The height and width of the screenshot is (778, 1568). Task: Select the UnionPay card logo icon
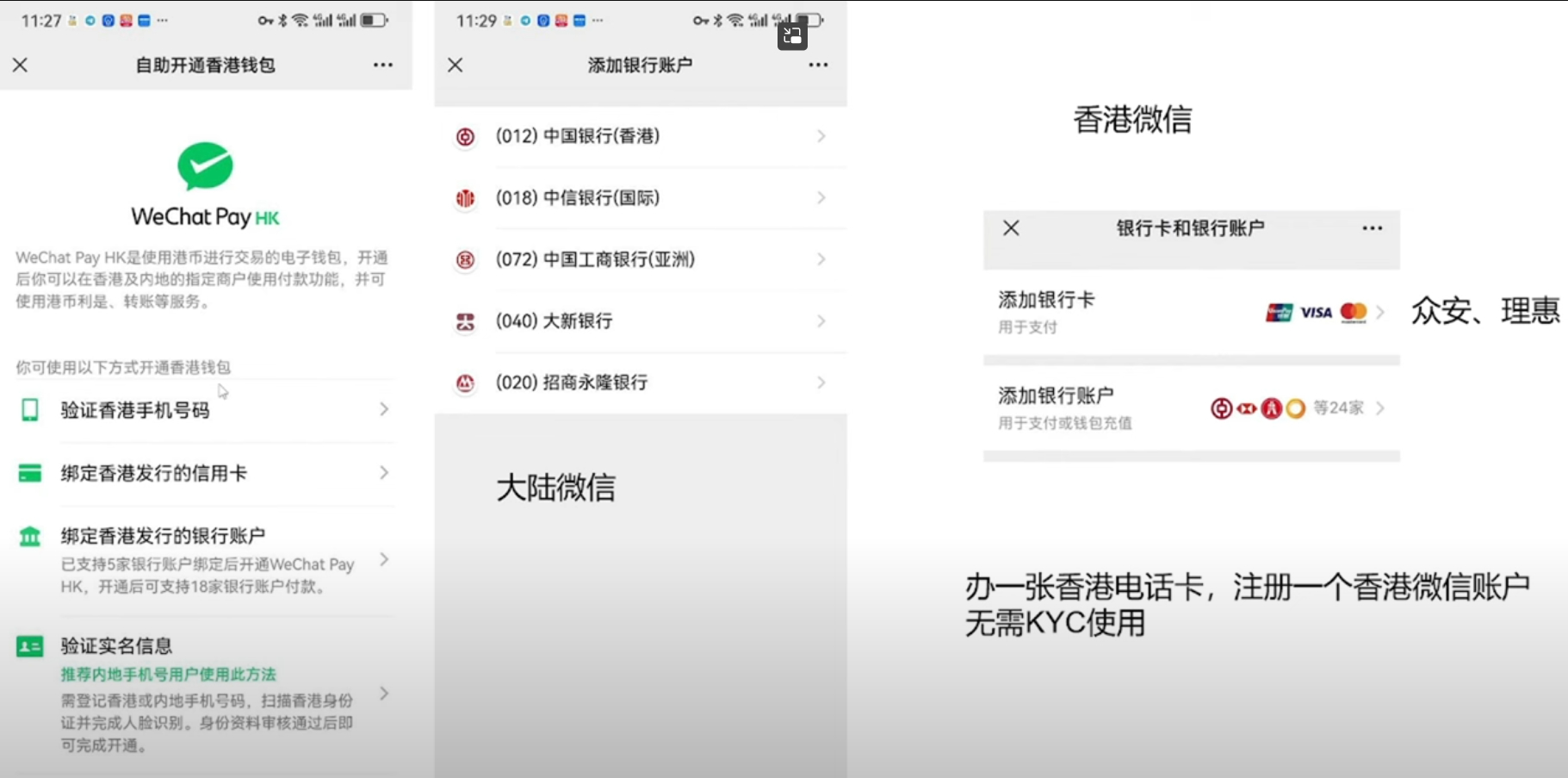point(1279,312)
